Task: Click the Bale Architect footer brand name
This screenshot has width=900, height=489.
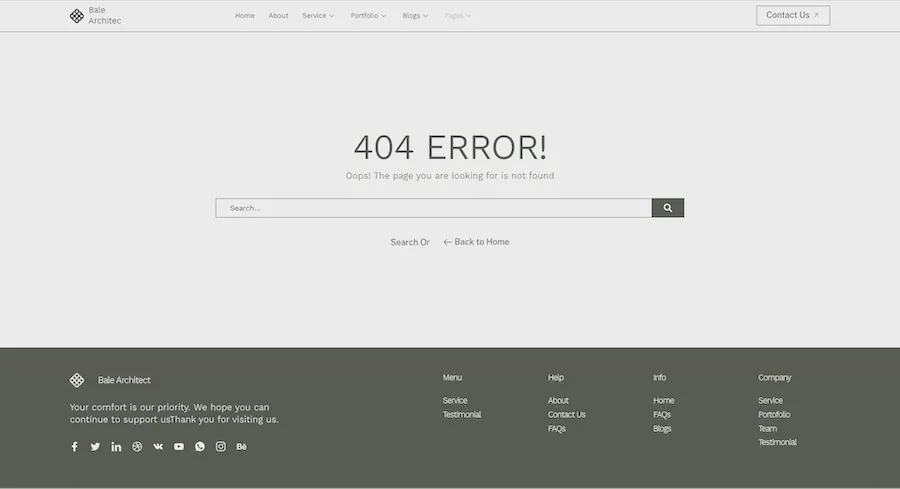Action: click(124, 380)
